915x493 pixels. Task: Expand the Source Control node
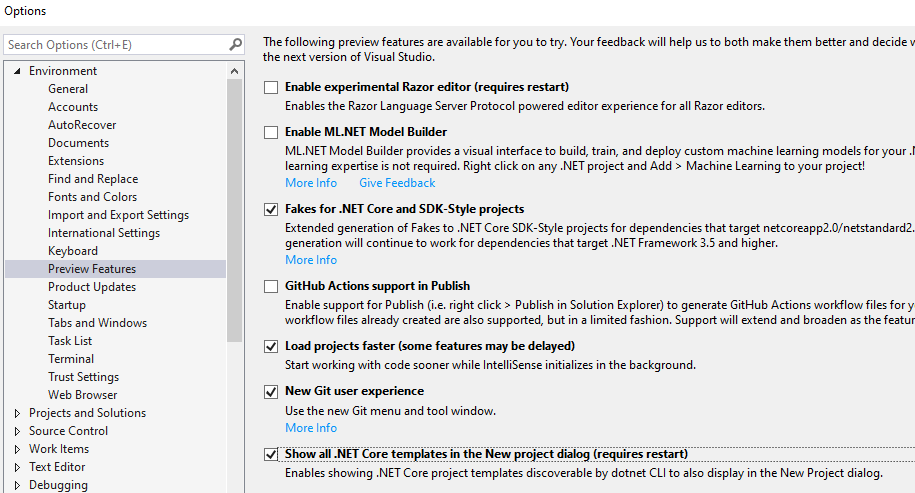tap(17, 431)
